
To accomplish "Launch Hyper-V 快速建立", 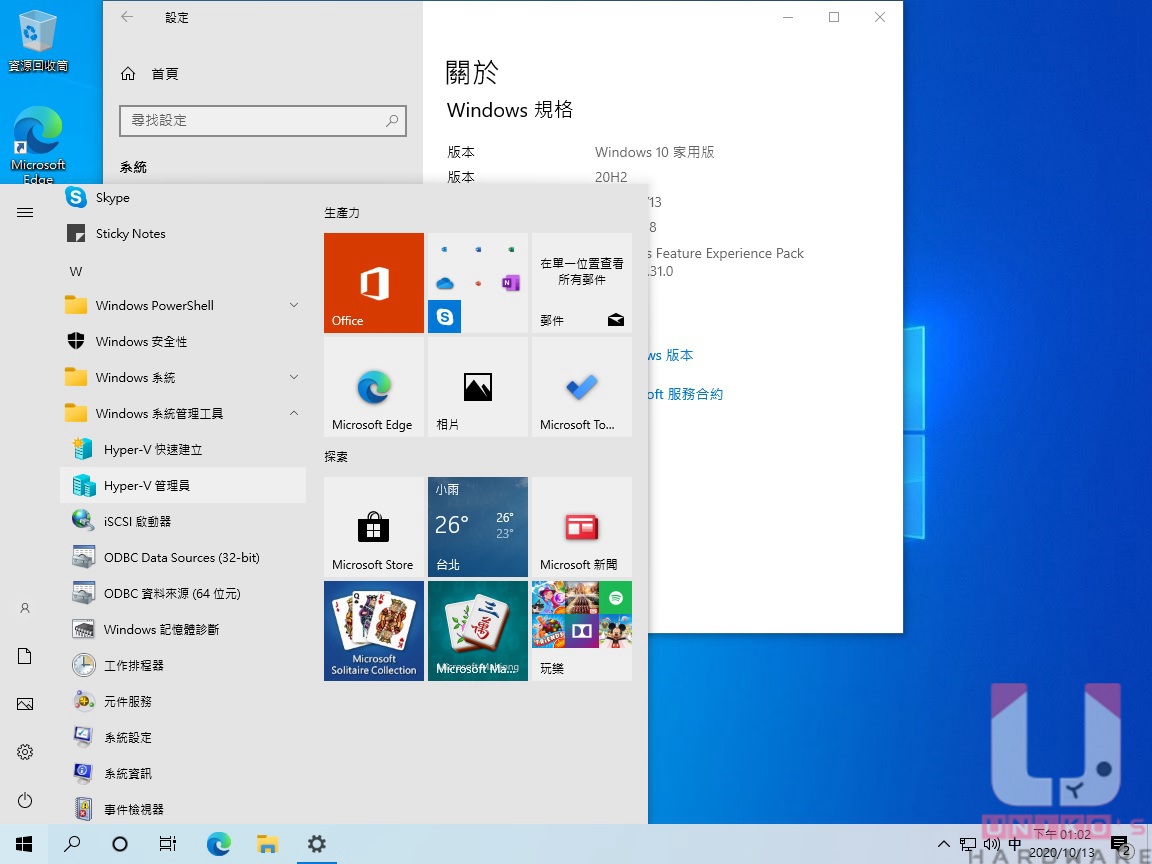I will click(182, 450).
